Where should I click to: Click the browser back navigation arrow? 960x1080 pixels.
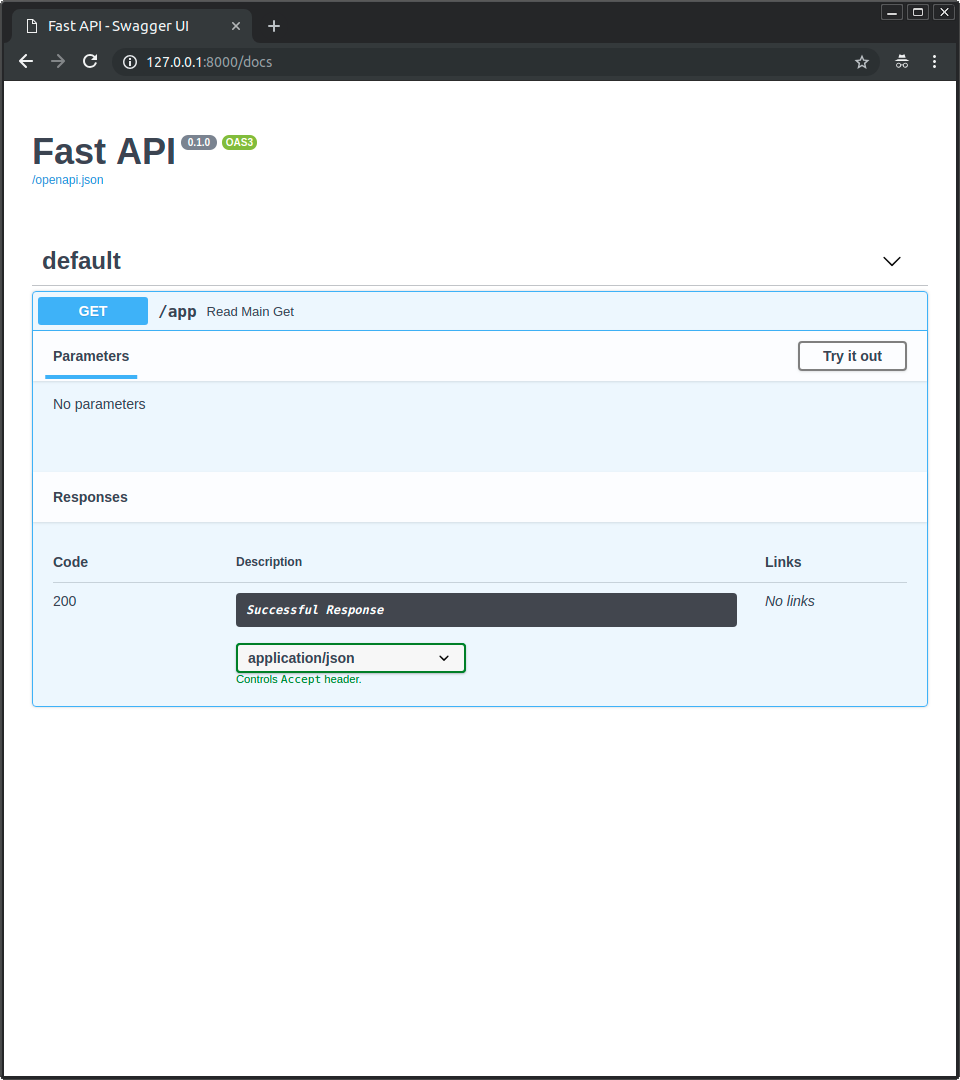pos(25,61)
